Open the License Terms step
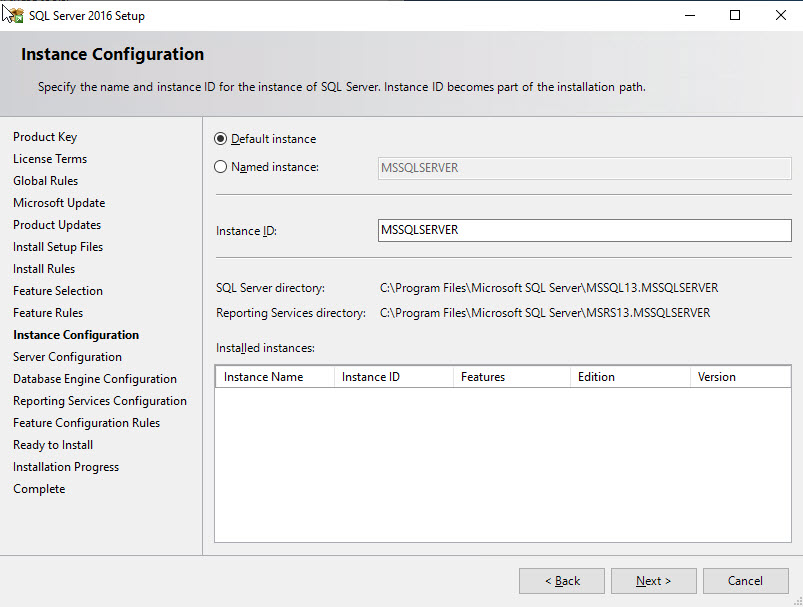Viewport: 803px width, 607px height. [49, 158]
